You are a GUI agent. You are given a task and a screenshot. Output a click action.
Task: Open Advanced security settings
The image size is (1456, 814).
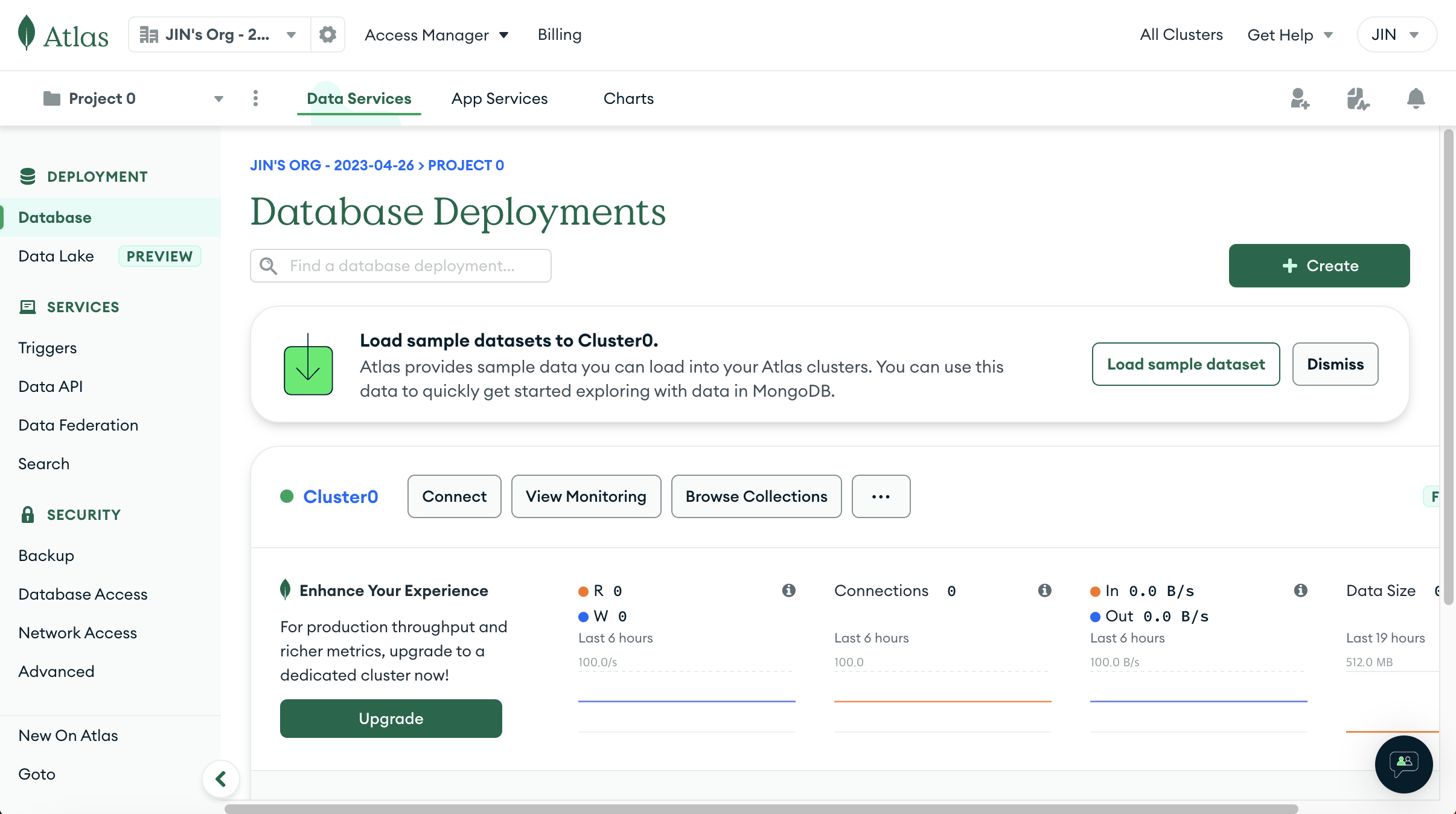click(x=56, y=671)
